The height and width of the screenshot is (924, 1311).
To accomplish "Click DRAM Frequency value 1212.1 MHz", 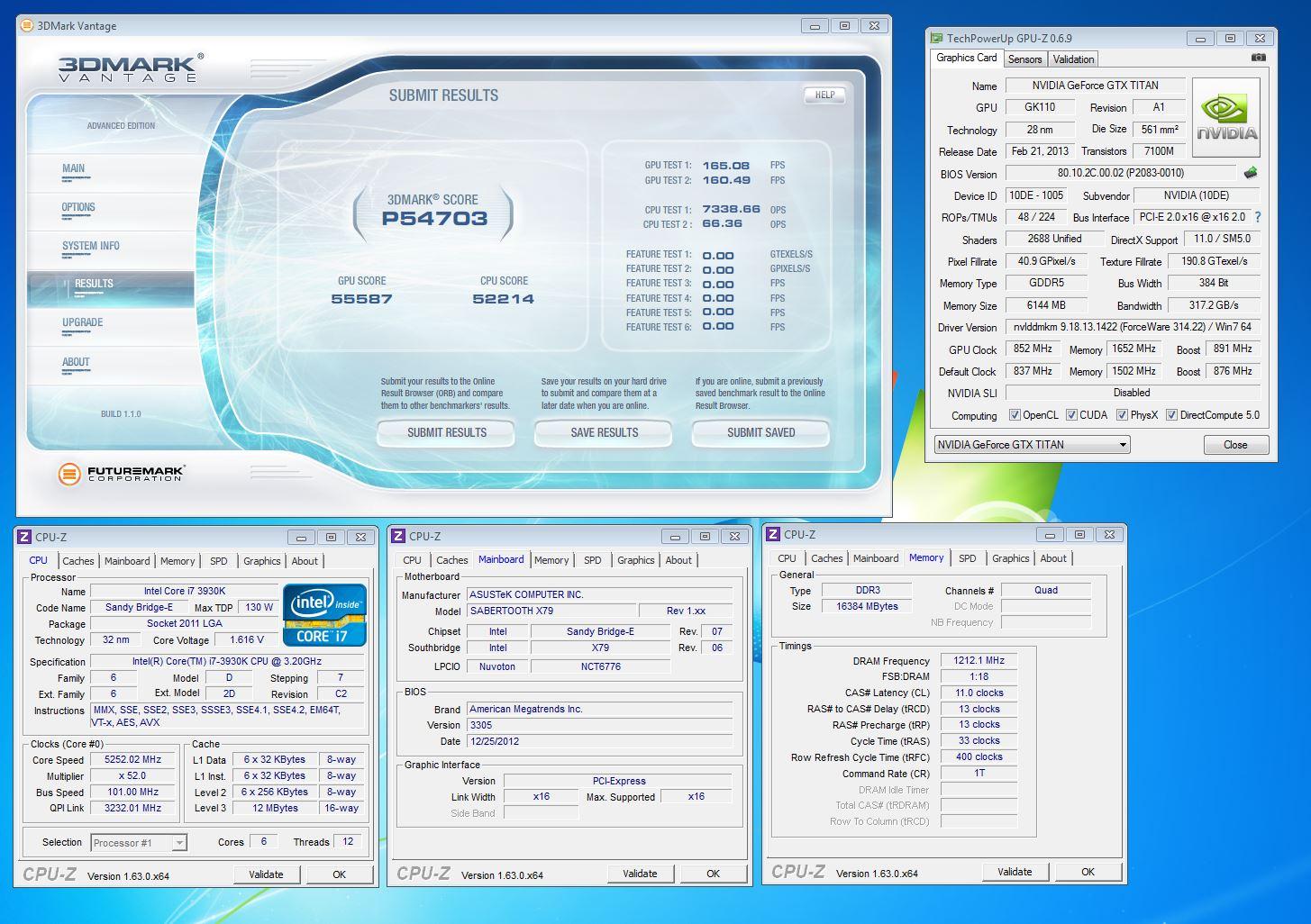I will pos(979,660).
